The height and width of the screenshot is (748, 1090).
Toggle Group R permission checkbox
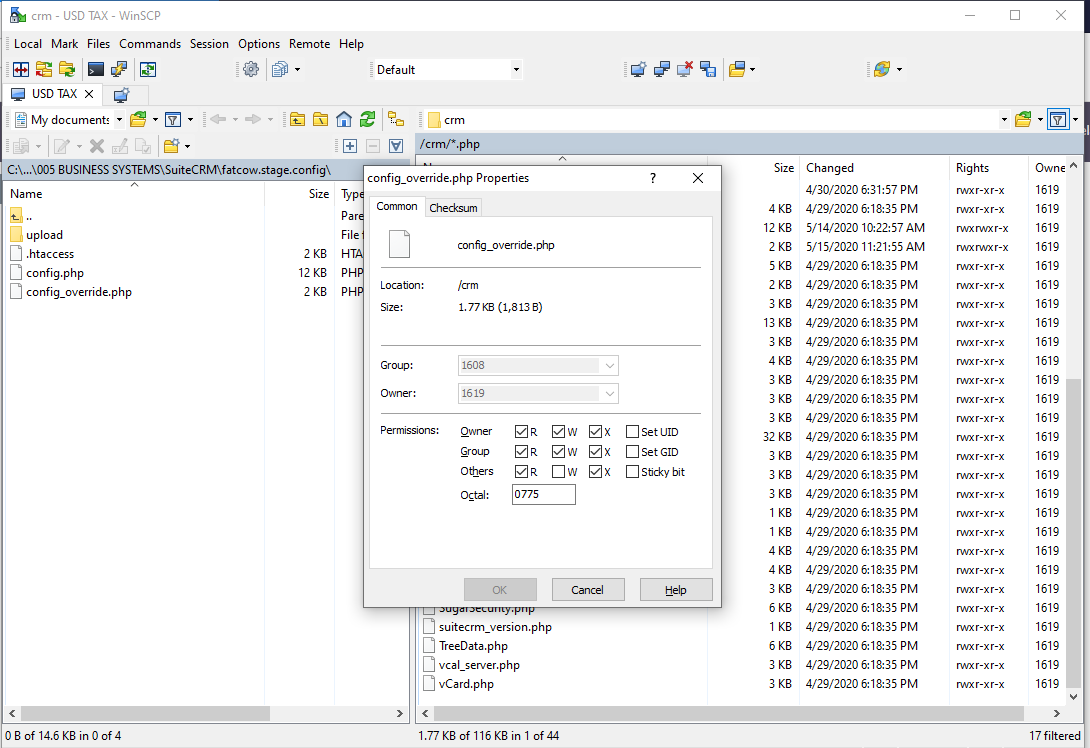[521, 452]
